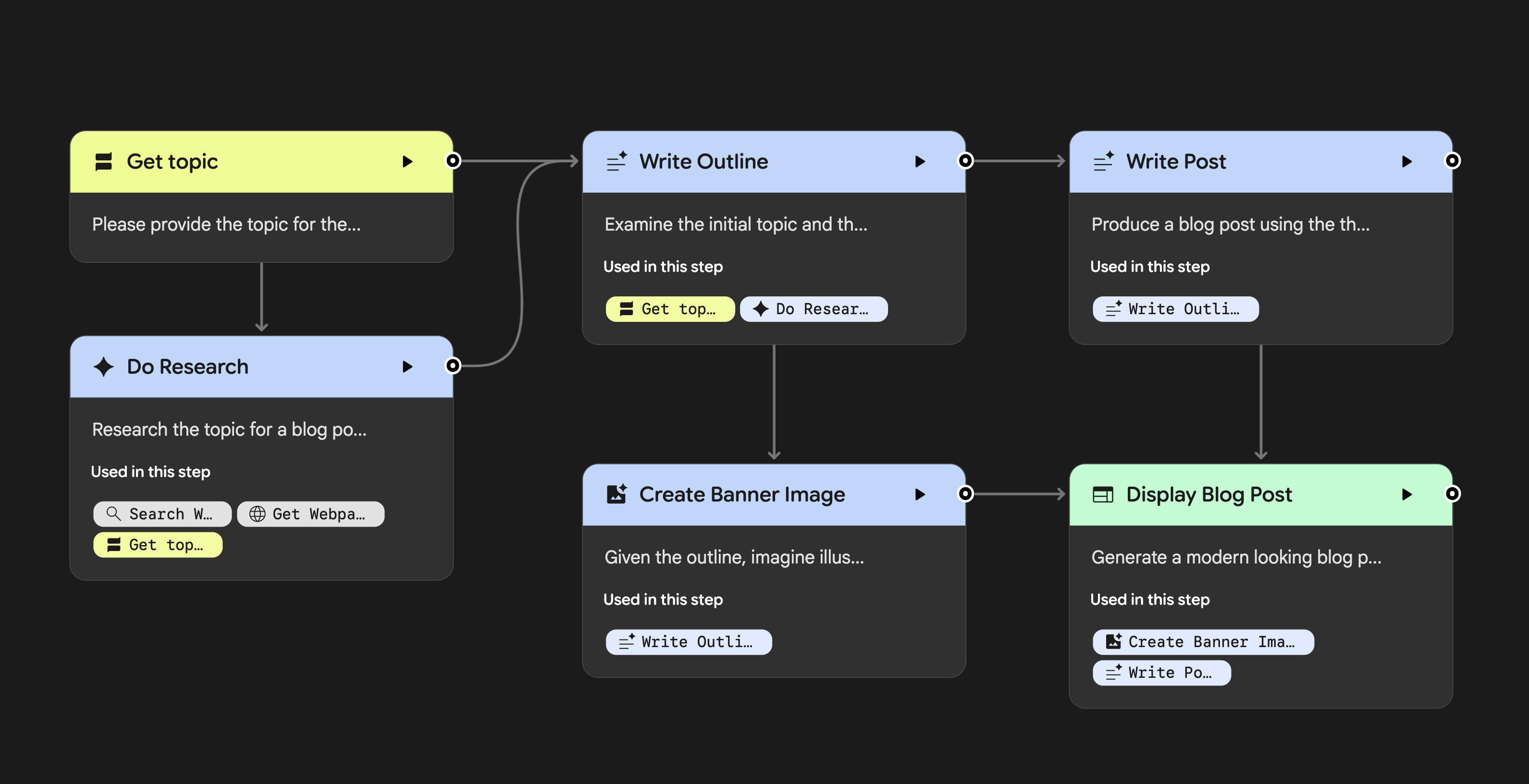Screen dimensions: 1529x784
Task: Click the Write Post chip in Display node
Action: tap(1161, 673)
